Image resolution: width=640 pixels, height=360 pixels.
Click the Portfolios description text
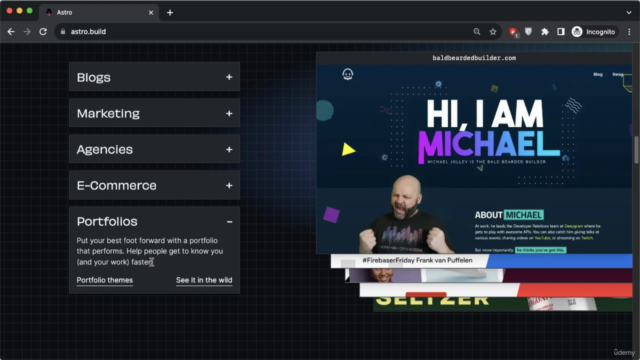pos(150,251)
